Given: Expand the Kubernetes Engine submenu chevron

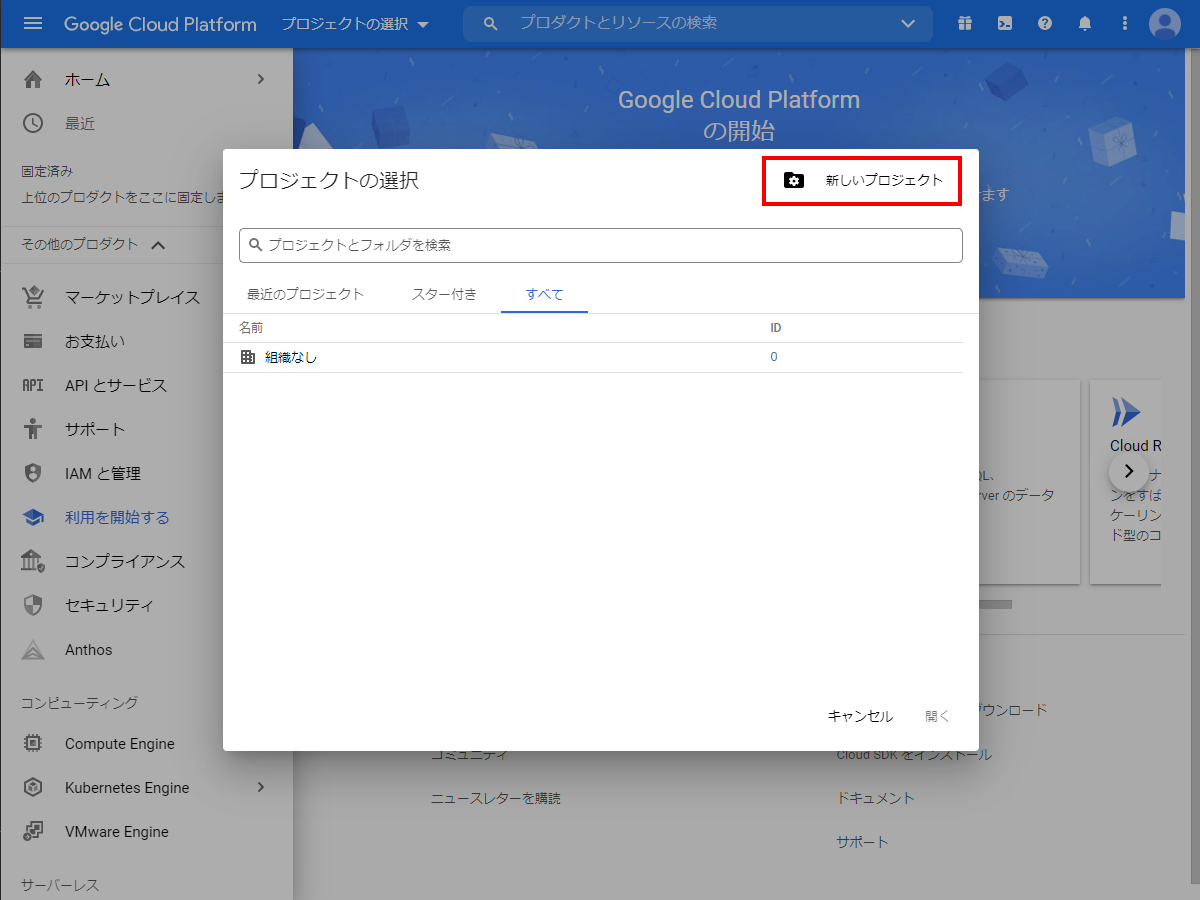Looking at the screenshot, I should (260, 787).
